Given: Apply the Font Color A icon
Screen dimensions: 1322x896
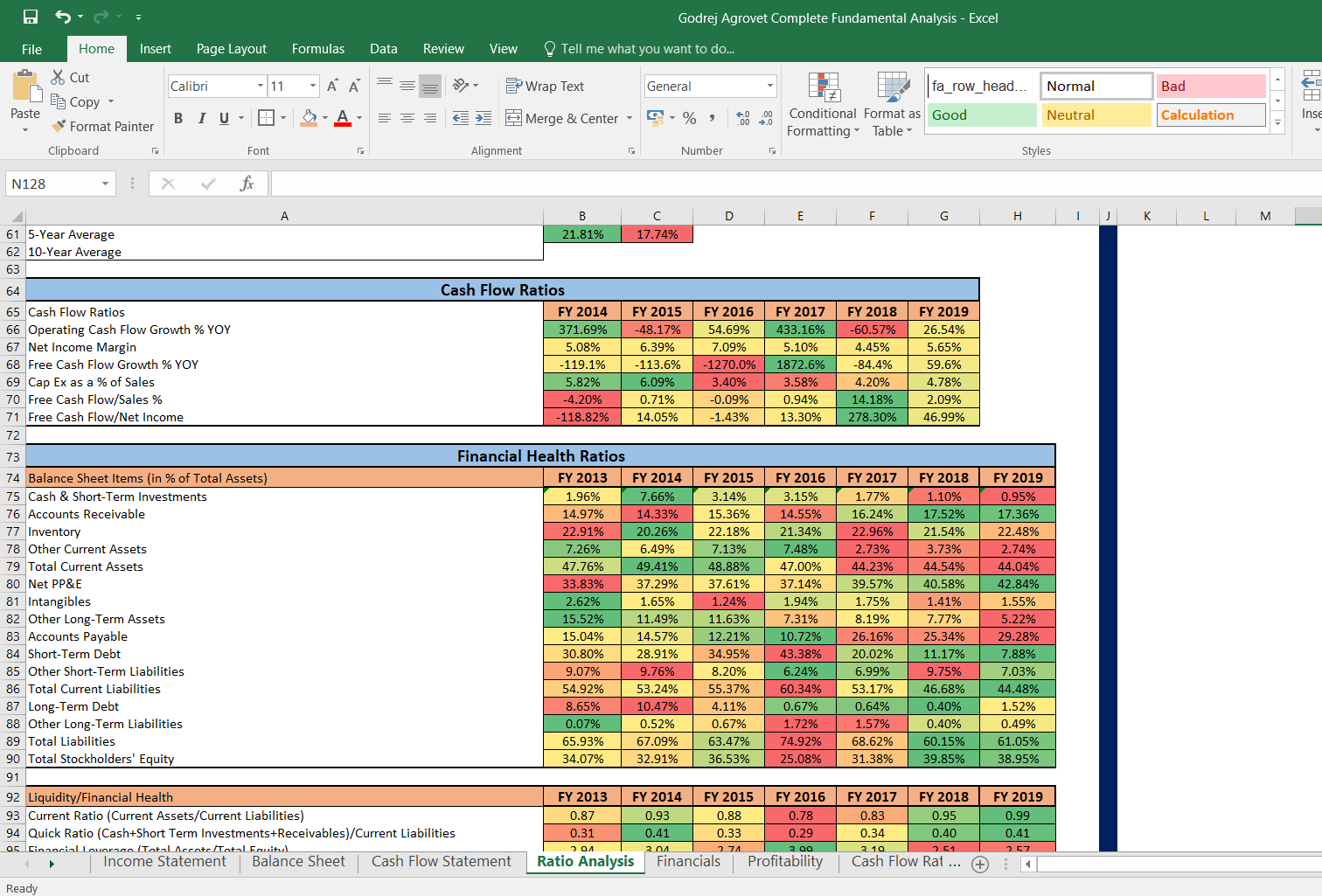Looking at the screenshot, I should (343, 117).
